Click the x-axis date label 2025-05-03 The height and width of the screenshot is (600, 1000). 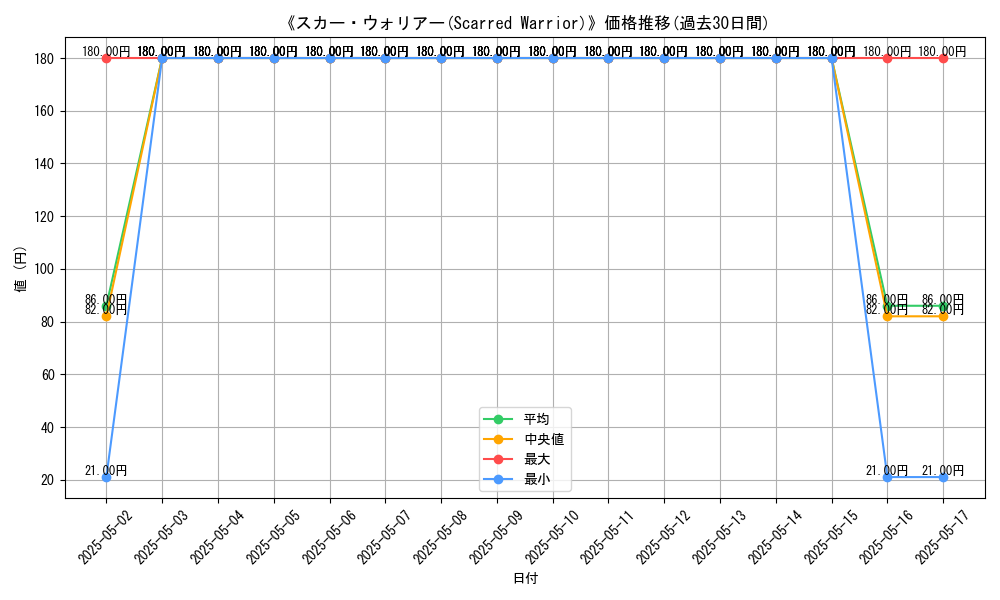pyautogui.click(x=161, y=537)
